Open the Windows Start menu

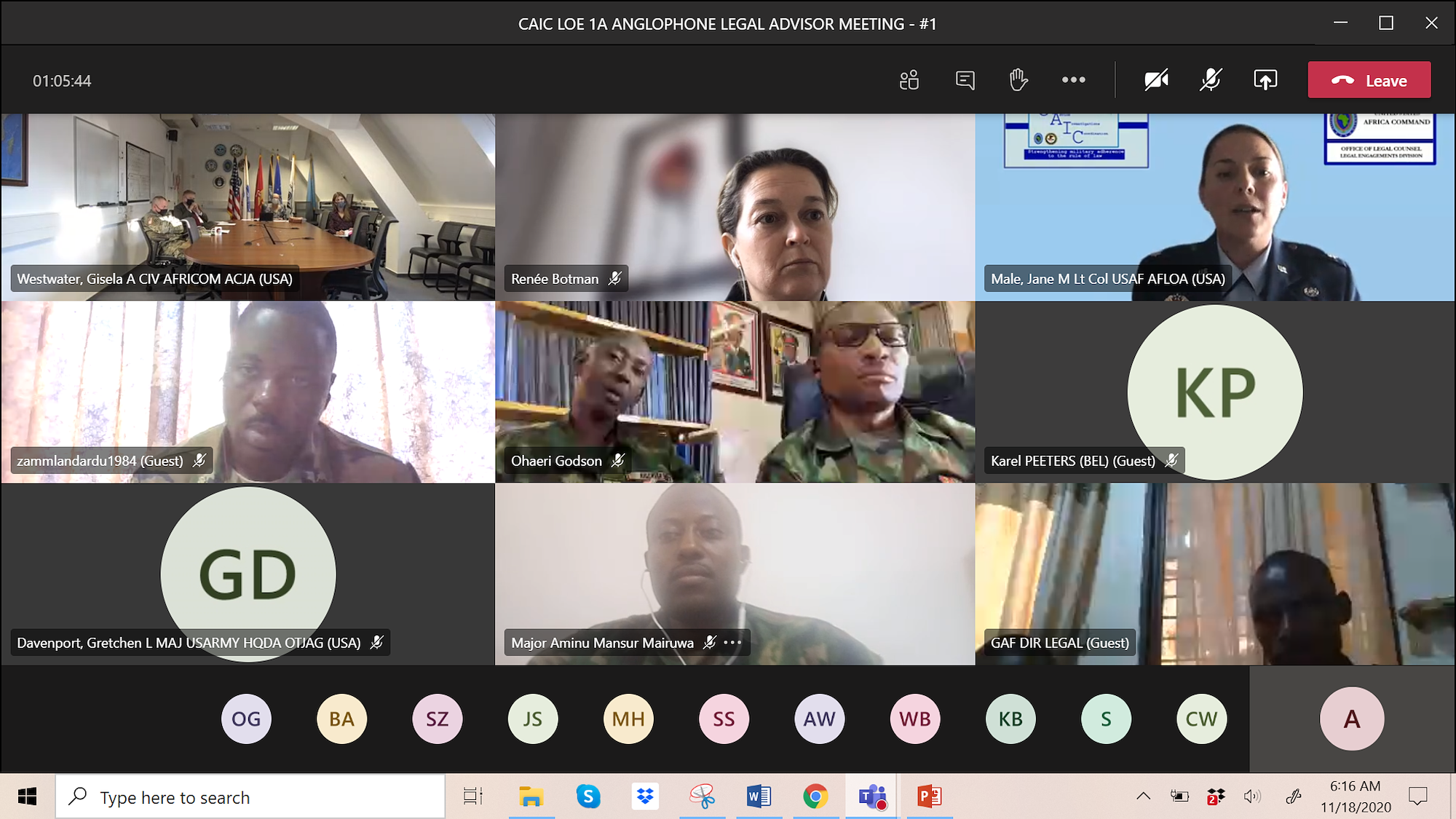(27, 796)
